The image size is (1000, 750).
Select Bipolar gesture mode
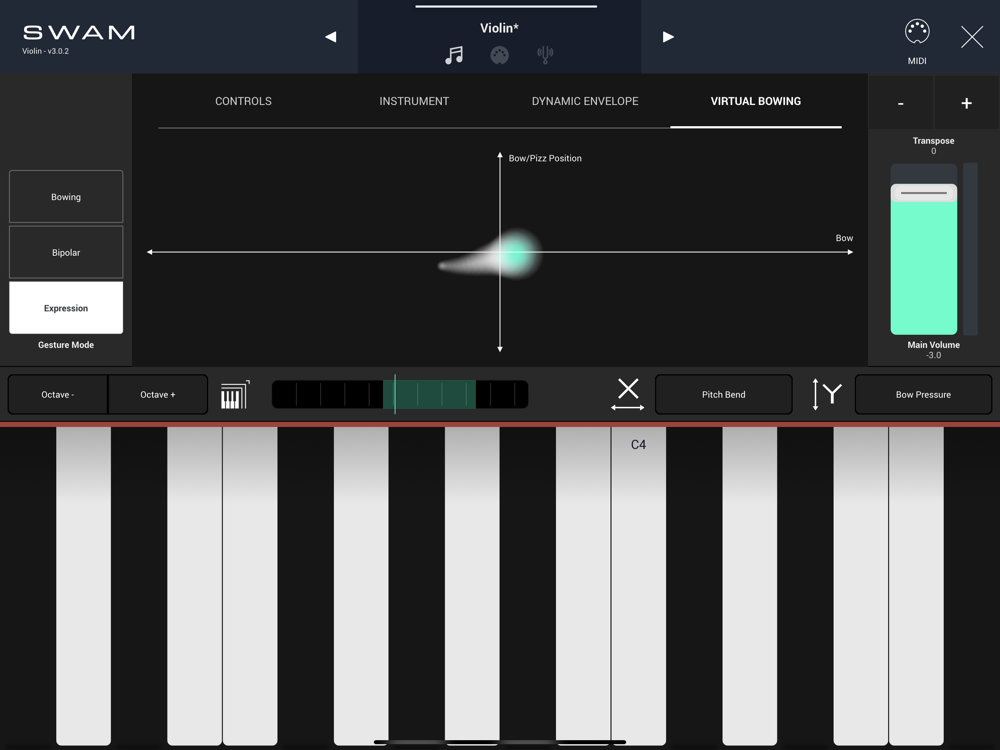click(x=66, y=252)
